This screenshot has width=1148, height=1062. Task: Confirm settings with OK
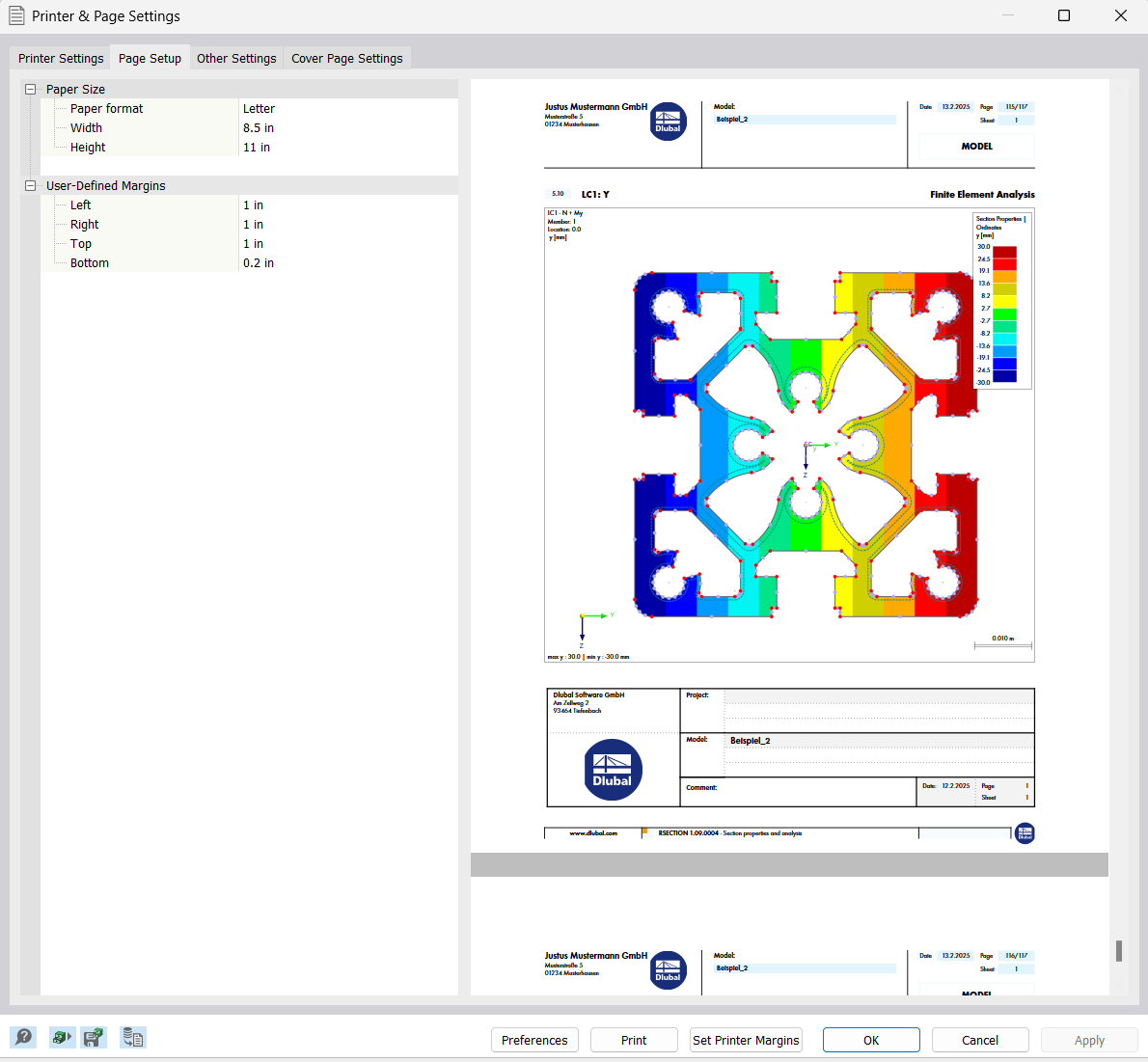tap(871, 1040)
